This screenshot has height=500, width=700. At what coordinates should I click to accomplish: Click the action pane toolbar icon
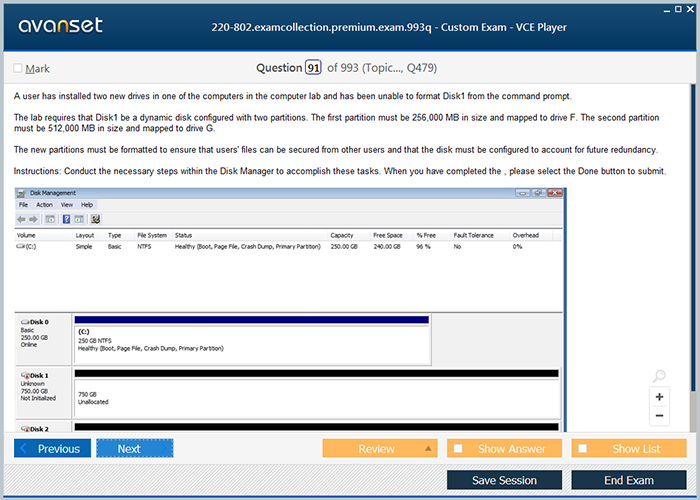click(x=79, y=219)
